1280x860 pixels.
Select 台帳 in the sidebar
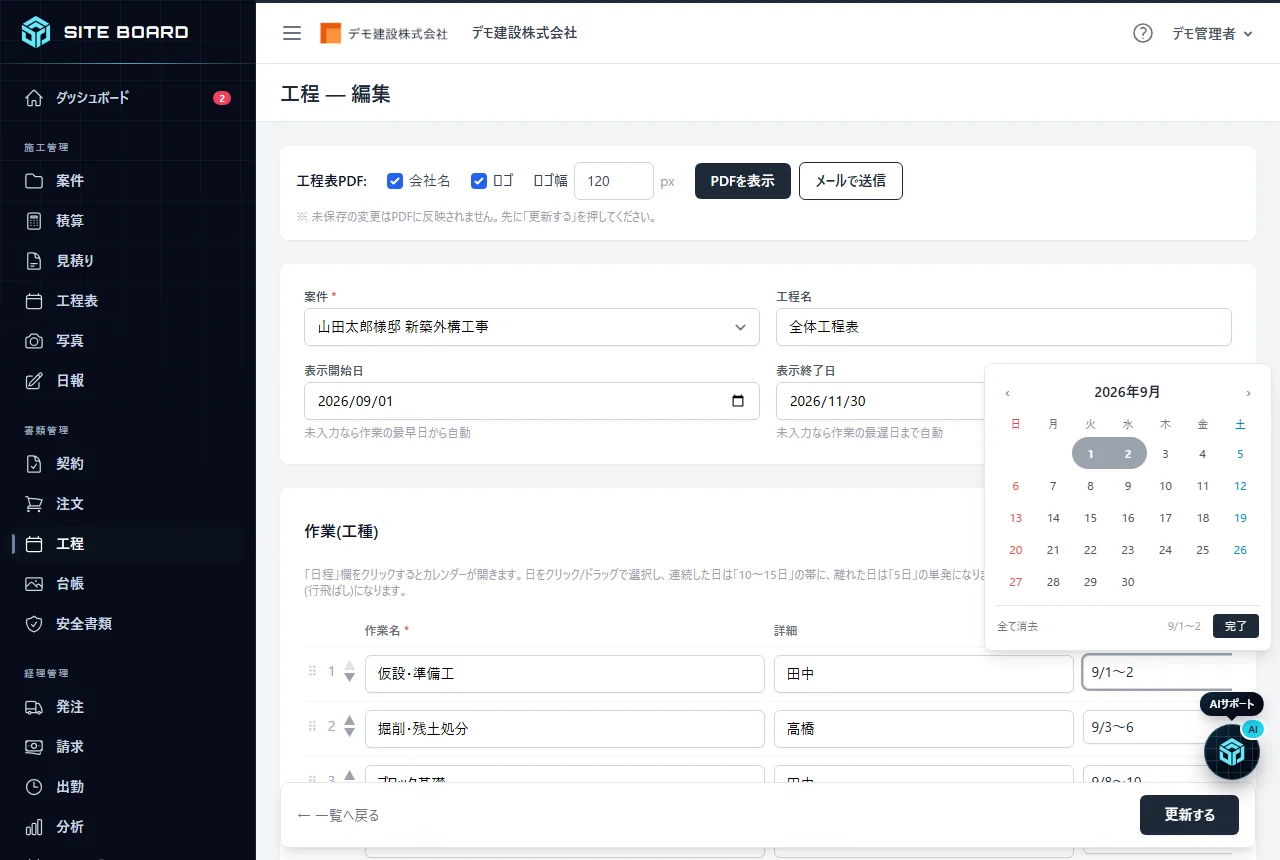click(x=128, y=584)
